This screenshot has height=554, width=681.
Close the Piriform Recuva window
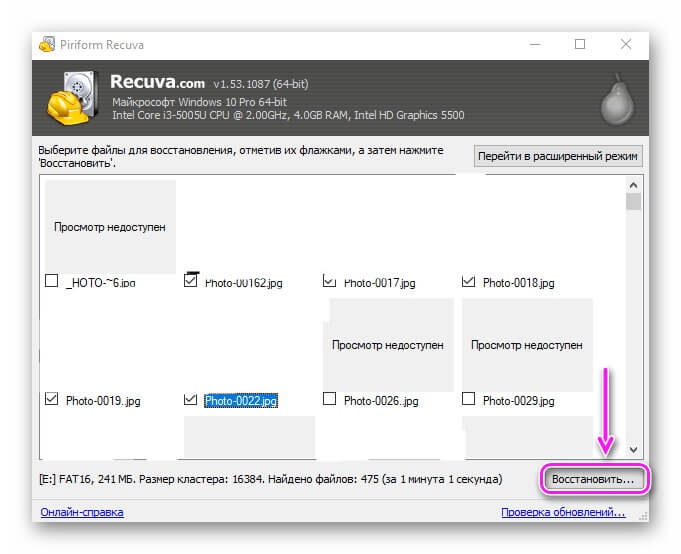pos(626,44)
